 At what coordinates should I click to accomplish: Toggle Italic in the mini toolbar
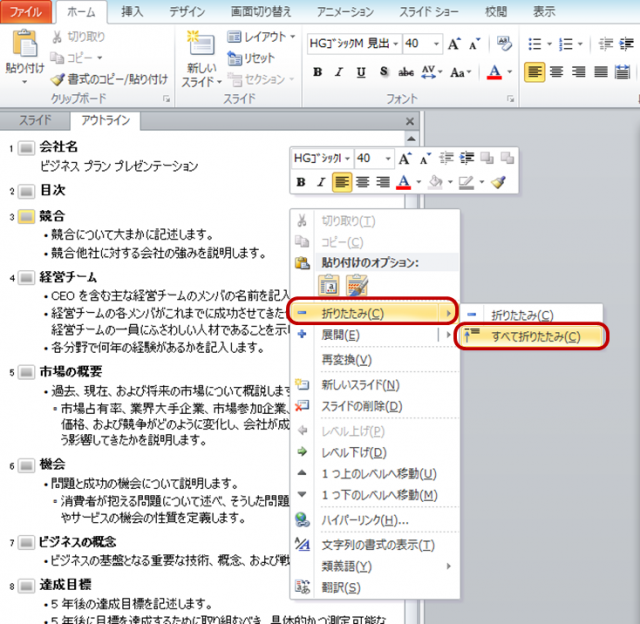321,182
